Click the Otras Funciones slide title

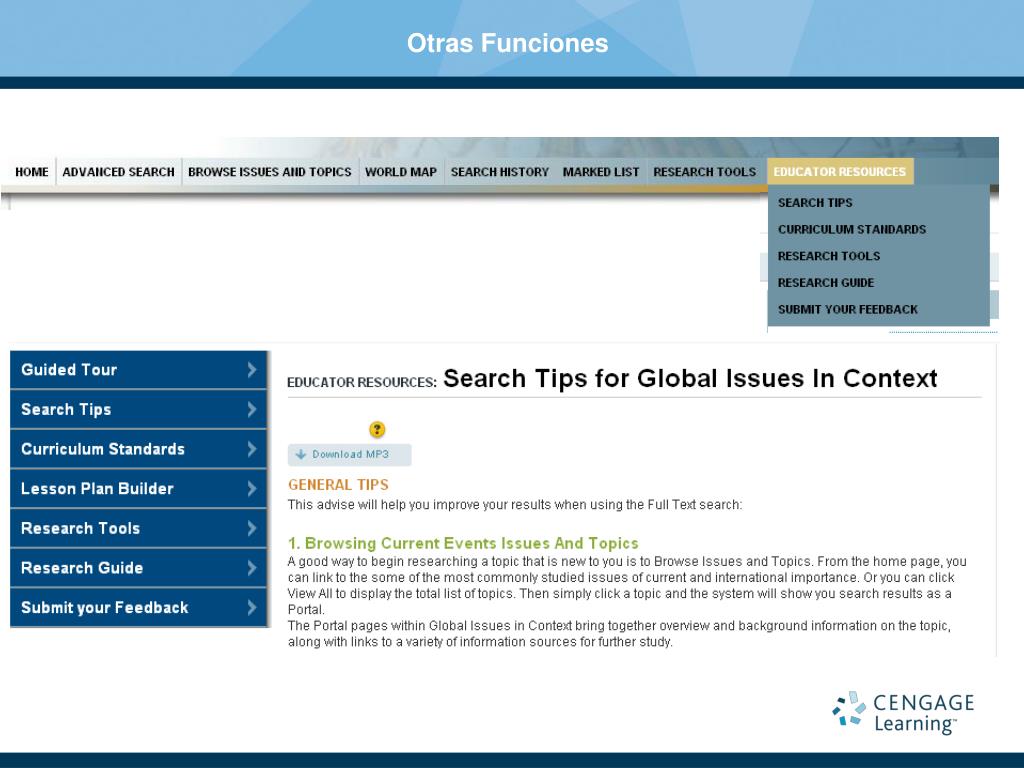click(x=507, y=43)
